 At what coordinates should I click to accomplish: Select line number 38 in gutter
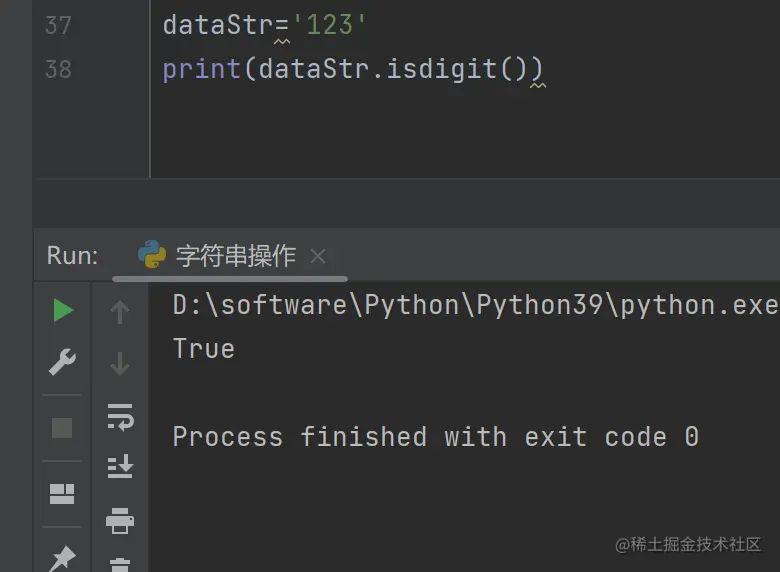(58, 69)
